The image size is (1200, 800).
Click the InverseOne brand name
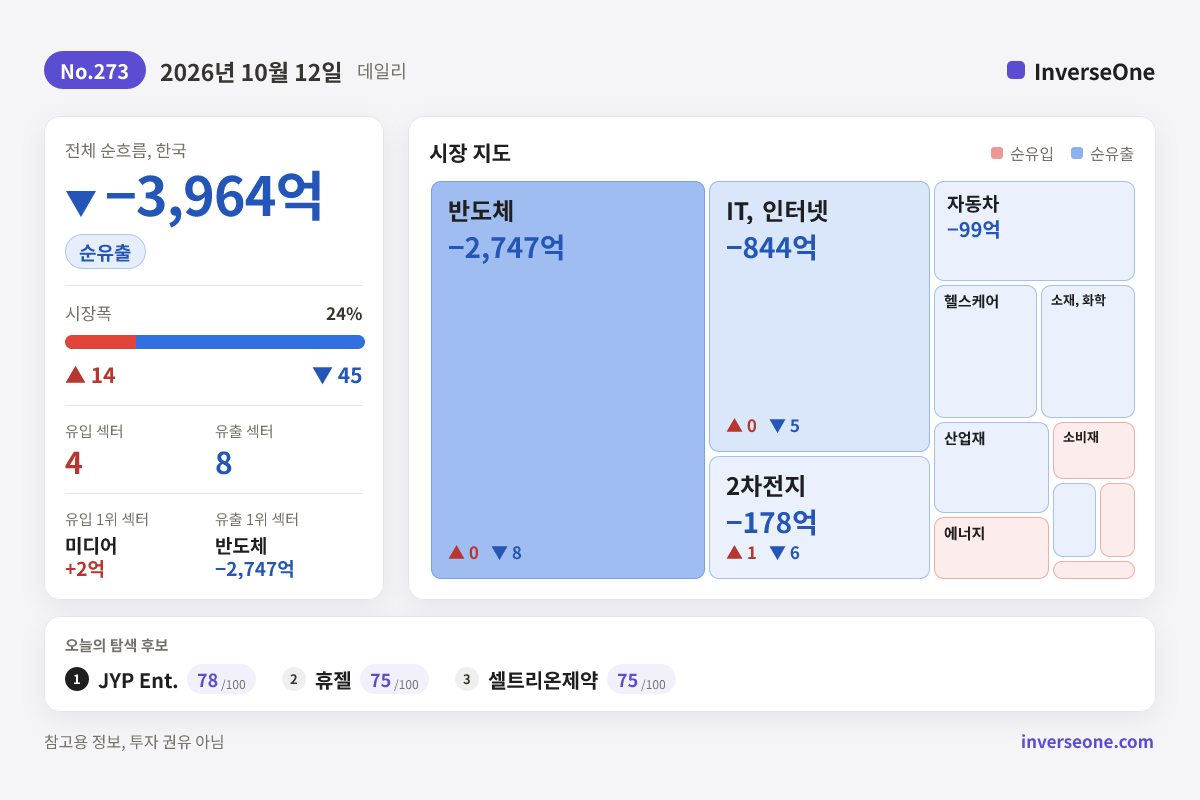(x=1094, y=72)
